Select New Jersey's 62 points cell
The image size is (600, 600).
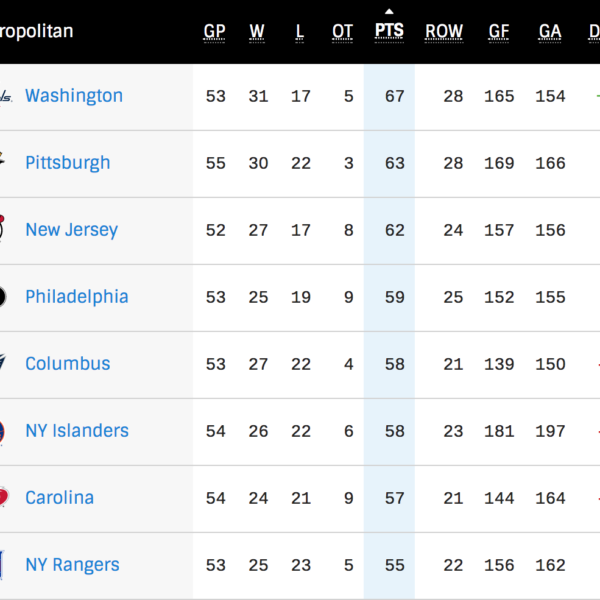[x=395, y=230]
